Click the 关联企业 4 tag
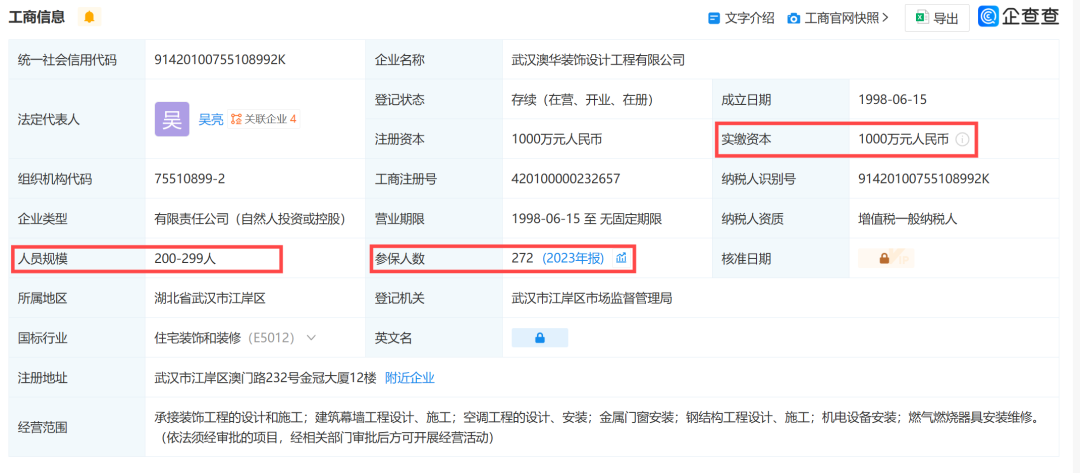Viewport: 1080px width, 473px height. click(x=264, y=119)
